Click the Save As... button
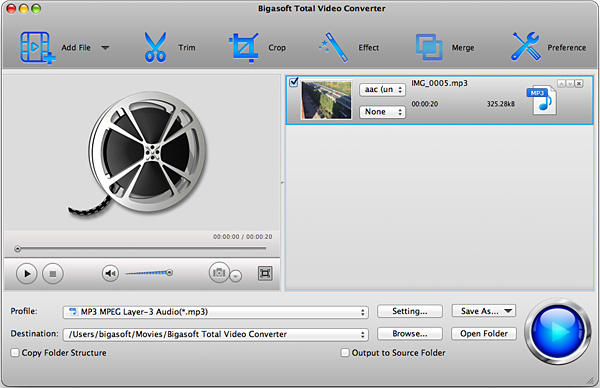This screenshot has height=388, width=600. click(484, 311)
